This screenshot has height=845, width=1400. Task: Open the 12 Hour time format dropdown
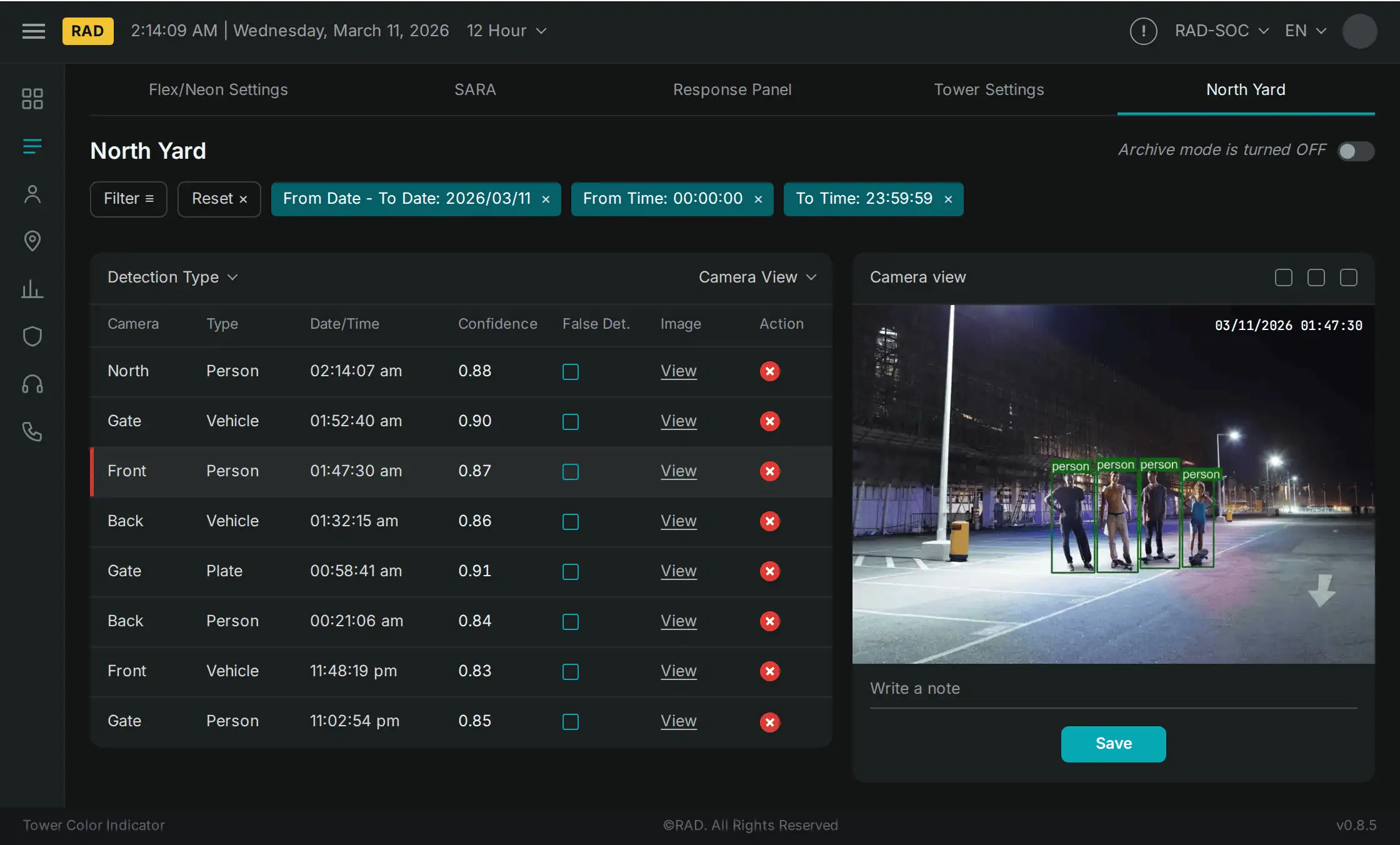pyautogui.click(x=507, y=31)
